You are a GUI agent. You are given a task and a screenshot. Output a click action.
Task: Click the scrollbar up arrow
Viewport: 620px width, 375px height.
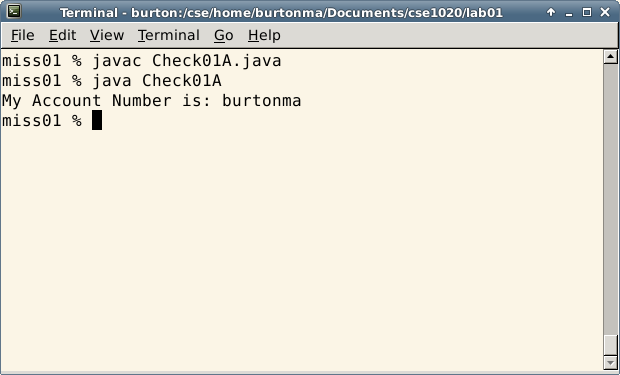(611, 57)
